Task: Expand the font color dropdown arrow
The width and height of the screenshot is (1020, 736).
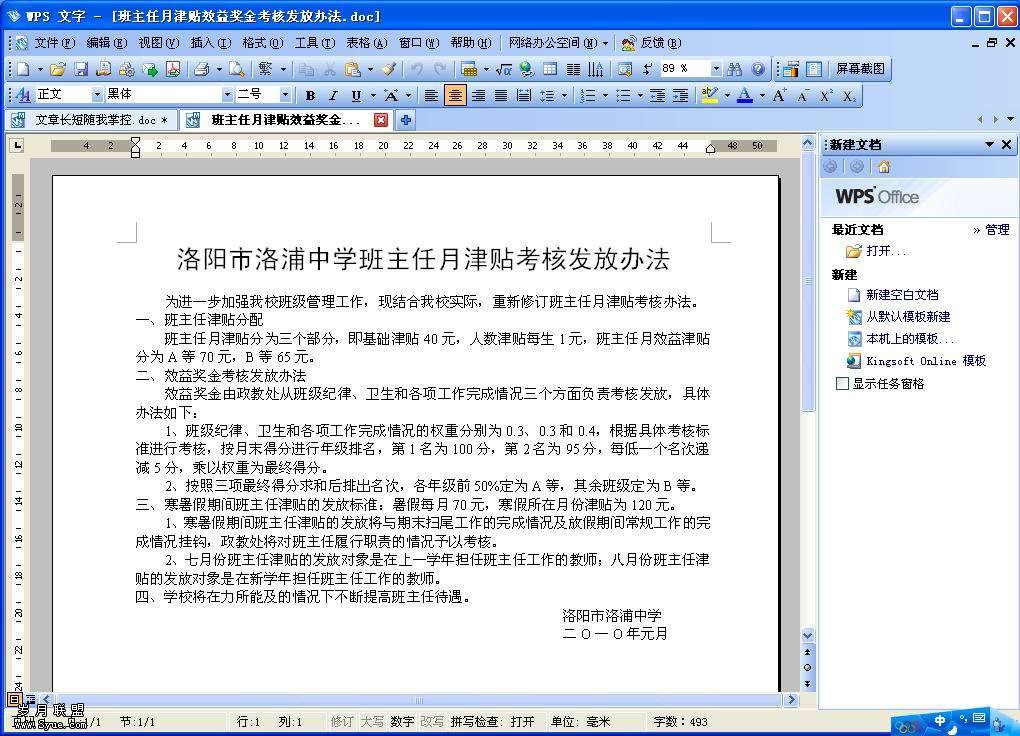Action: 762,96
